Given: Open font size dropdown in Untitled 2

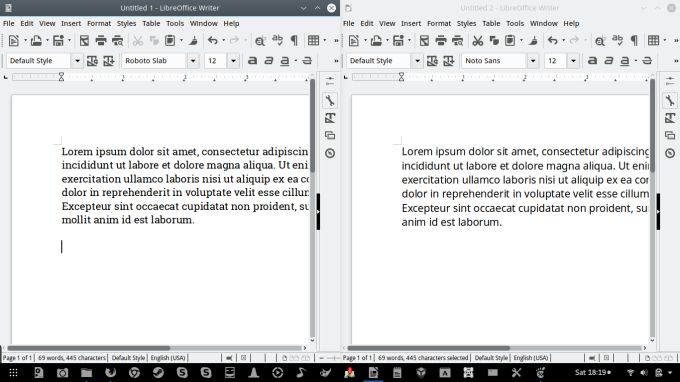Looking at the screenshot, I should [573, 61].
